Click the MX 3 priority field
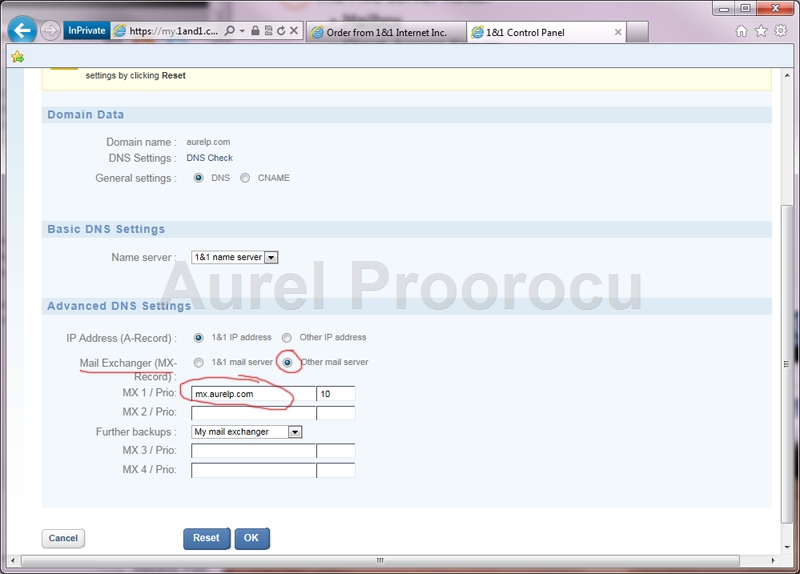Image resolution: width=800 pixels, height=574 pixels. (x=336, y=451)
